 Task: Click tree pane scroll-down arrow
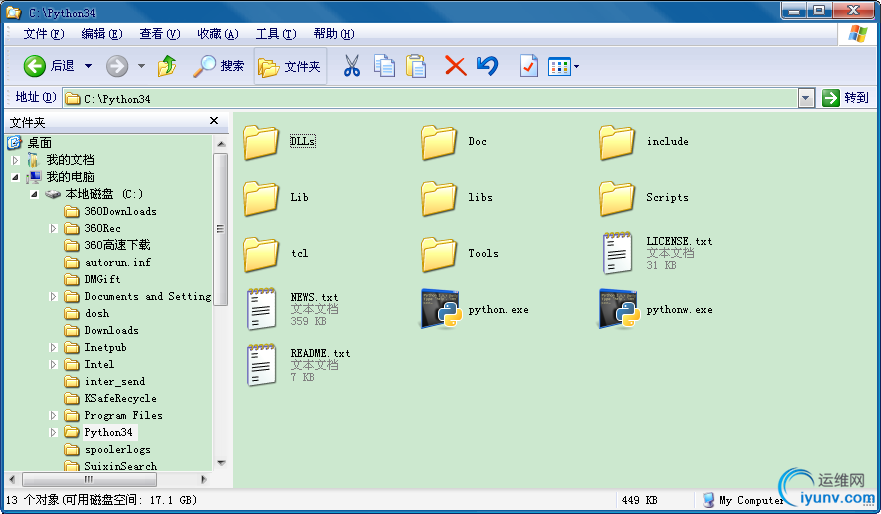[x=221, y=463]
